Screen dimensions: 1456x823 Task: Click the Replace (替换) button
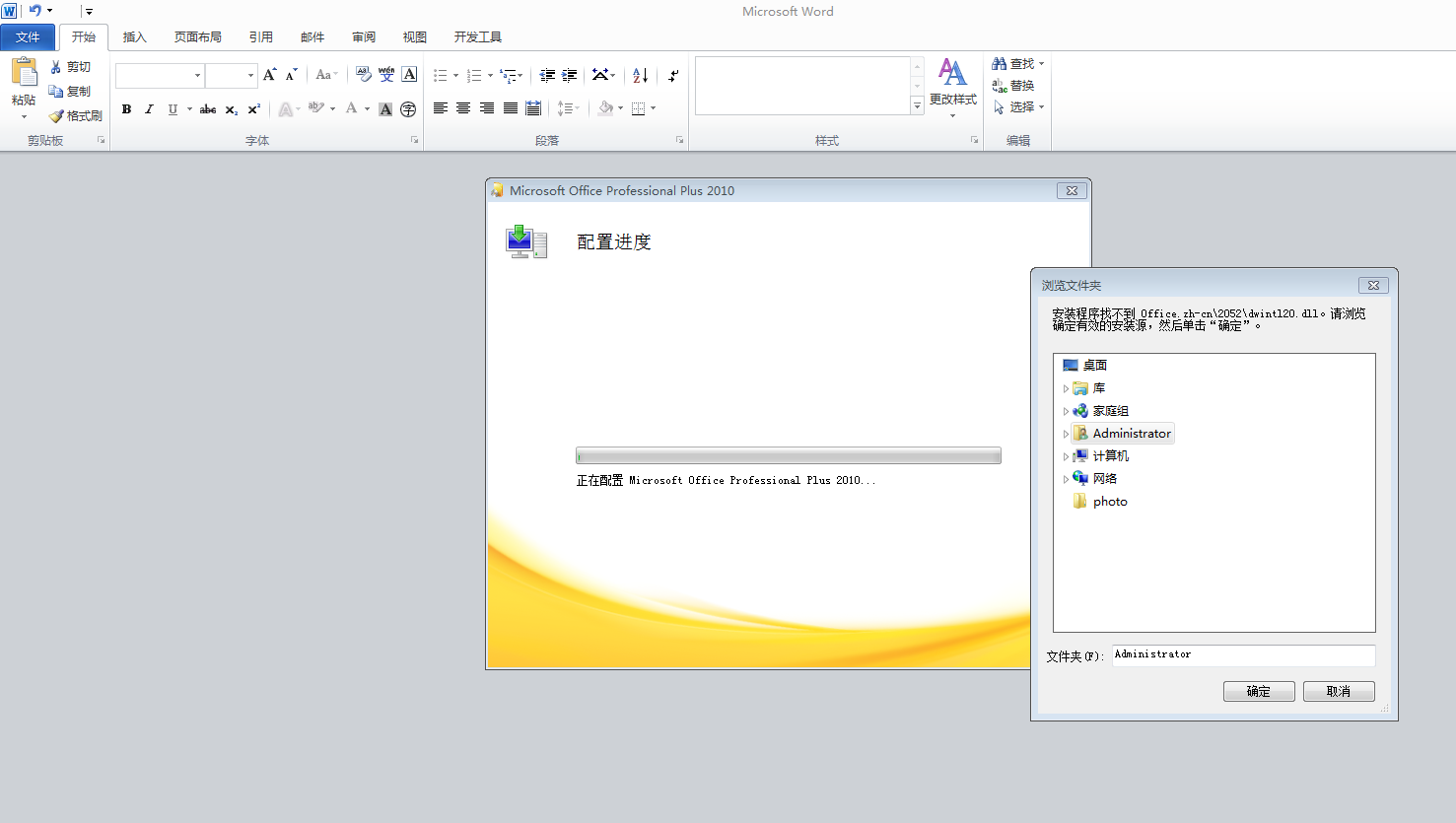(x=1013, y=86)
